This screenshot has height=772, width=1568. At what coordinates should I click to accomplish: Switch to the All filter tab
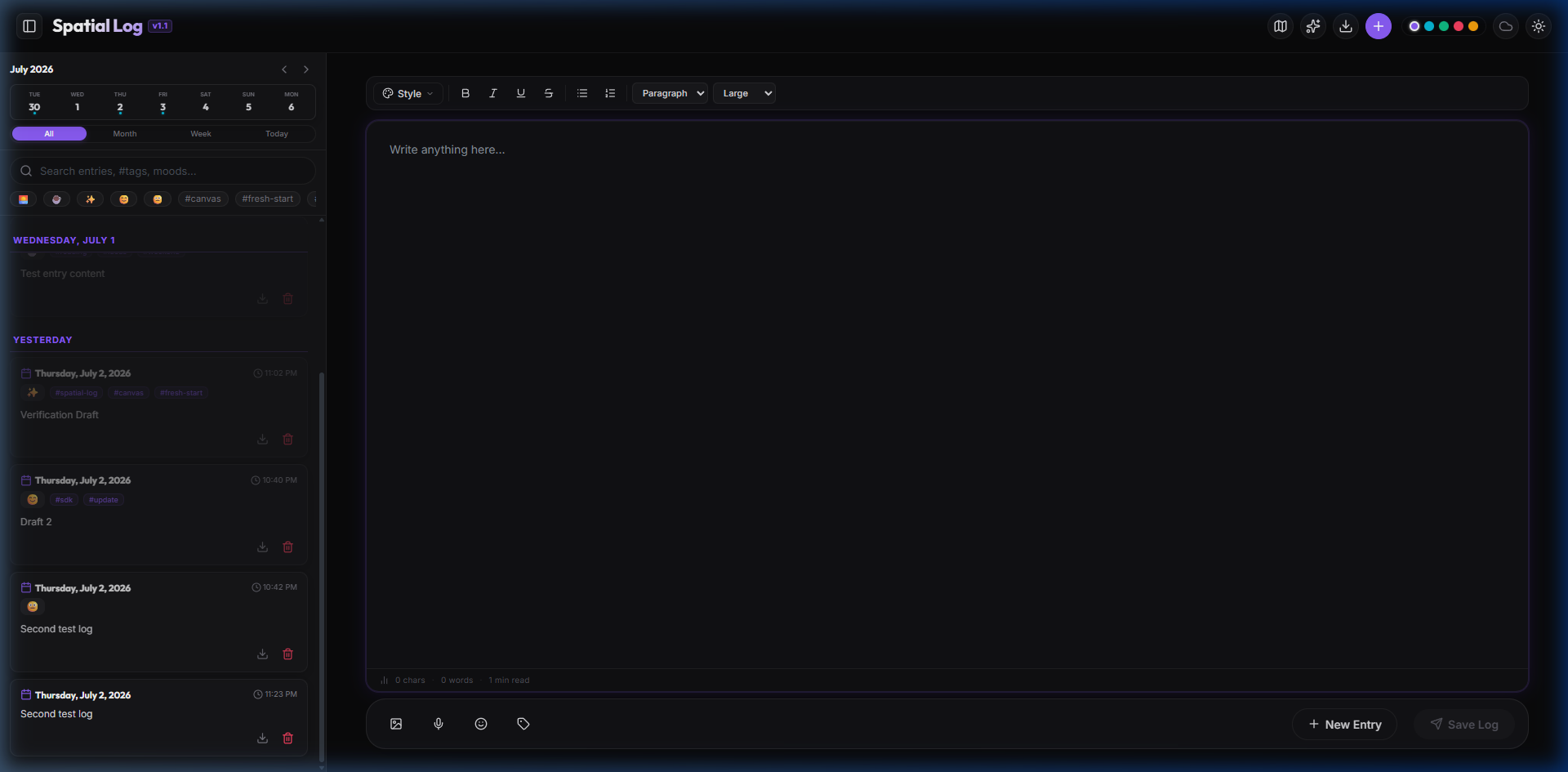point(49,134)
